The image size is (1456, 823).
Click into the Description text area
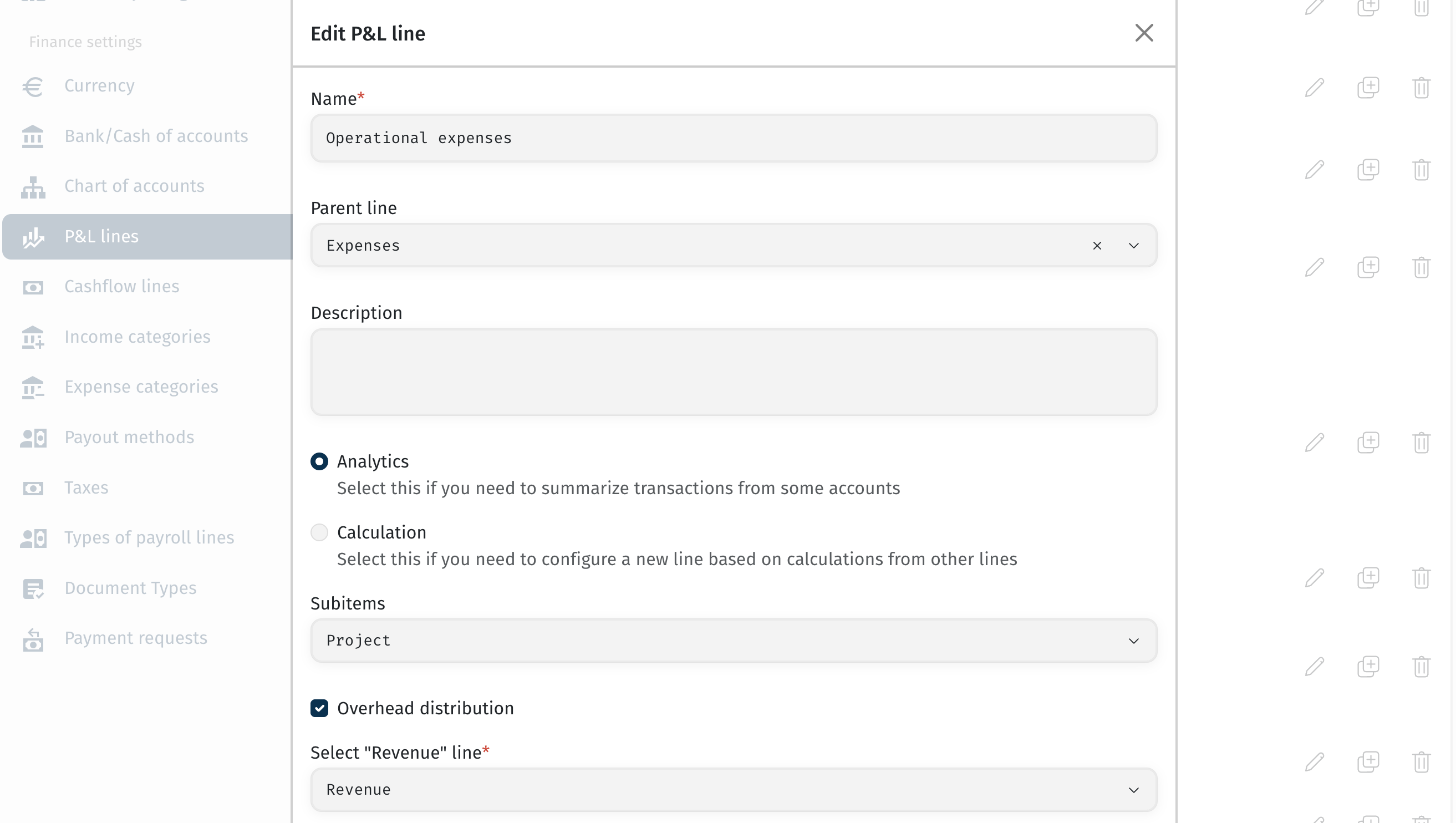734,373
